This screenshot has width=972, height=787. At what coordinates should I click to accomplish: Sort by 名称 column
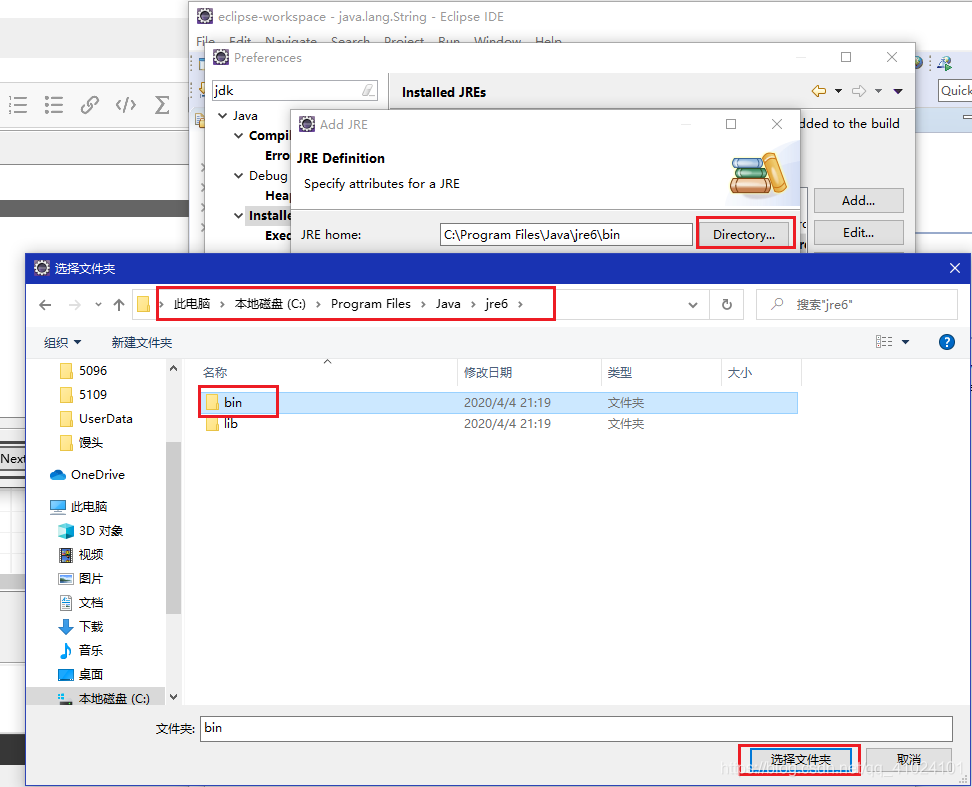(215, 372)
